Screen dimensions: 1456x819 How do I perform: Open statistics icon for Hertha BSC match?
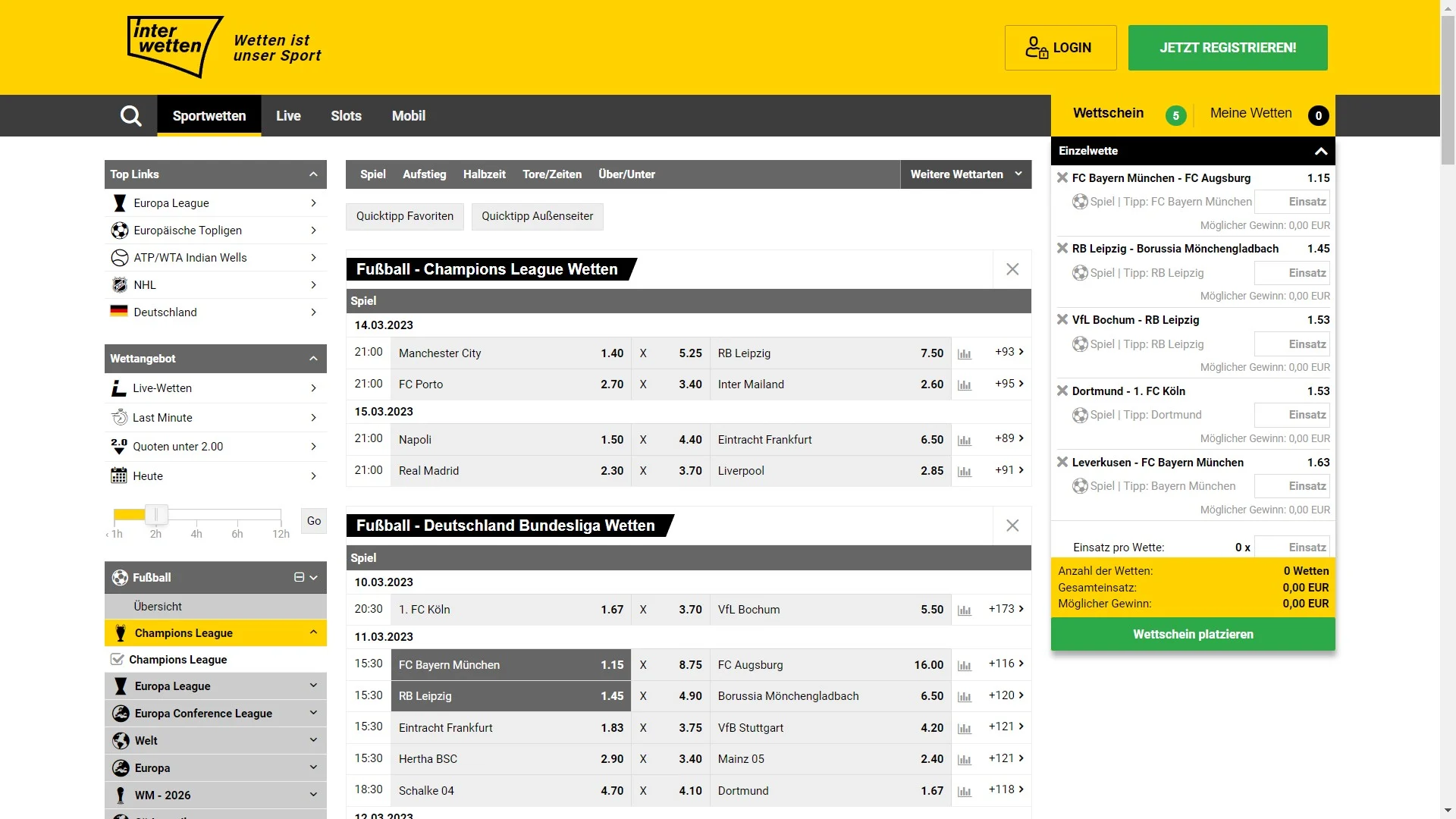click(965, 760)
